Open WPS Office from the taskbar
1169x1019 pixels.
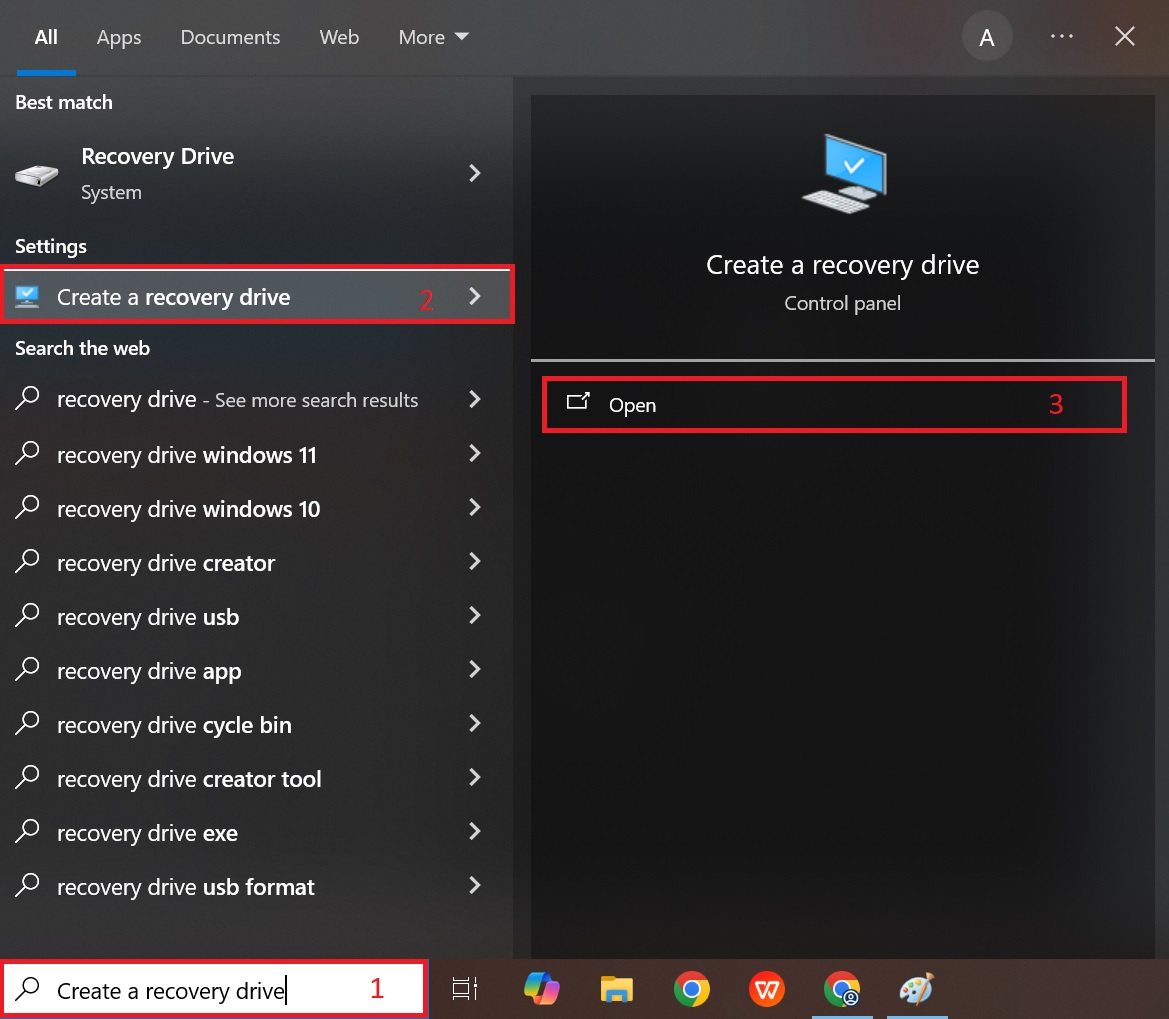click(x=766, y=990)
